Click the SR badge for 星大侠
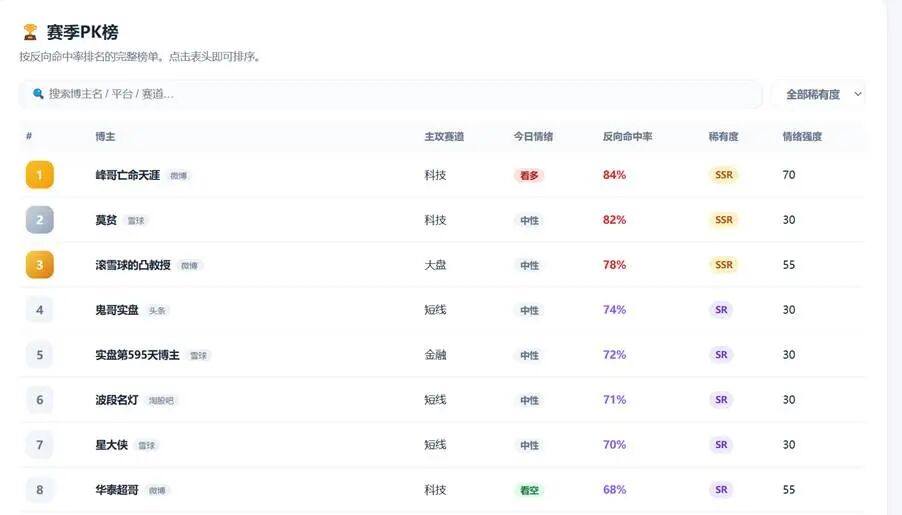 (x=721, y=445)
